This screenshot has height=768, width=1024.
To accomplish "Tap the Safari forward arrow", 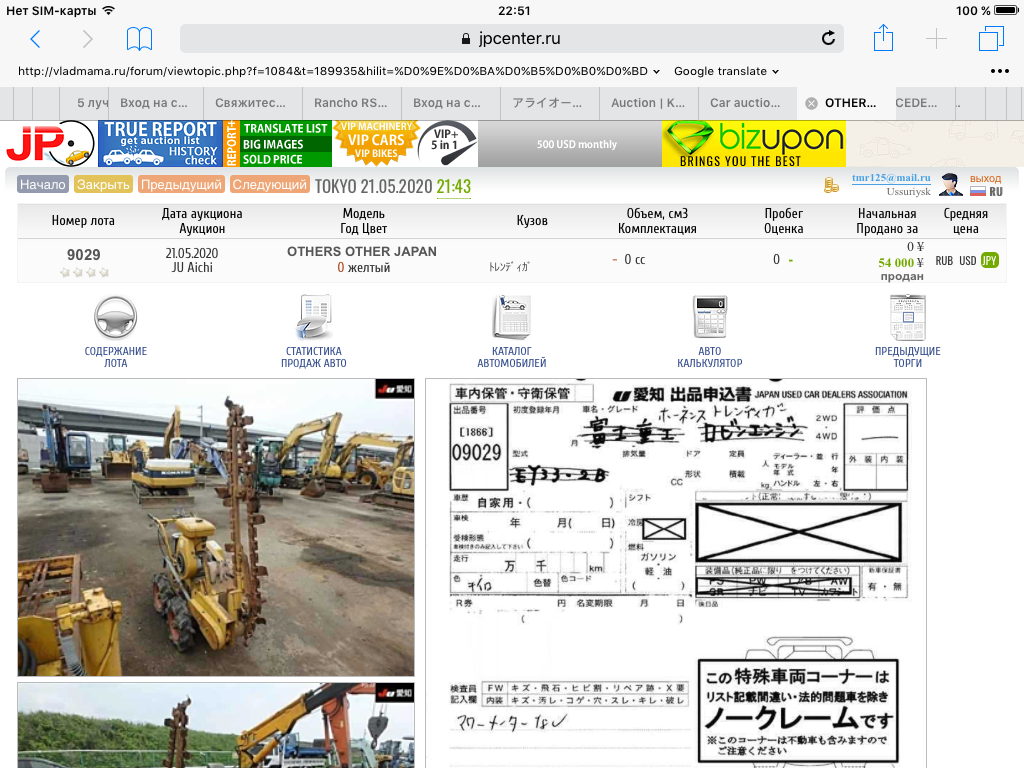I will pyautogui.click(x=88, y=39).
